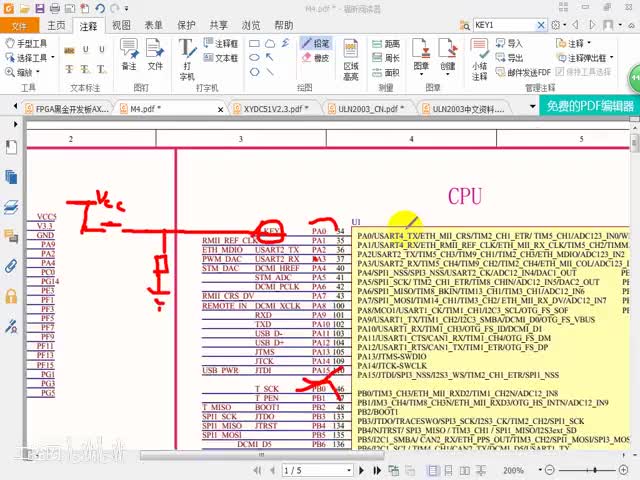Adjust the zoom slider handle
Screen dimensions: 640x480
[595, 470]
